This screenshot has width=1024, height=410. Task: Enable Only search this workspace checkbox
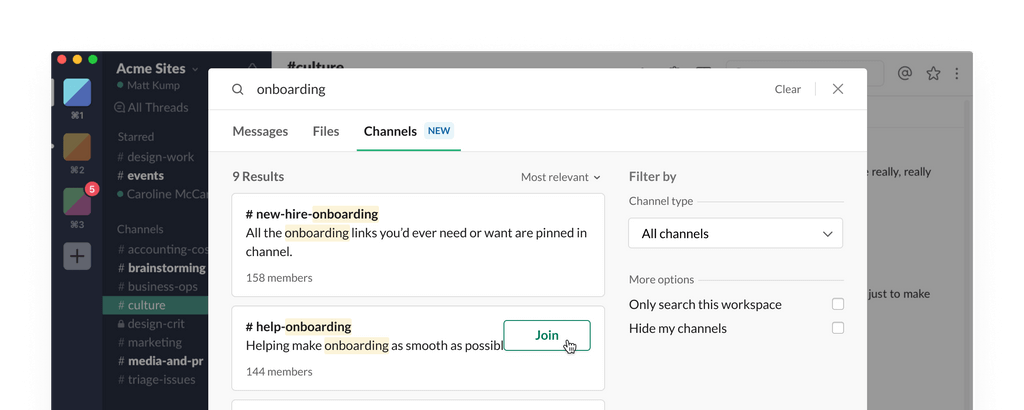[x=838, y=304]
